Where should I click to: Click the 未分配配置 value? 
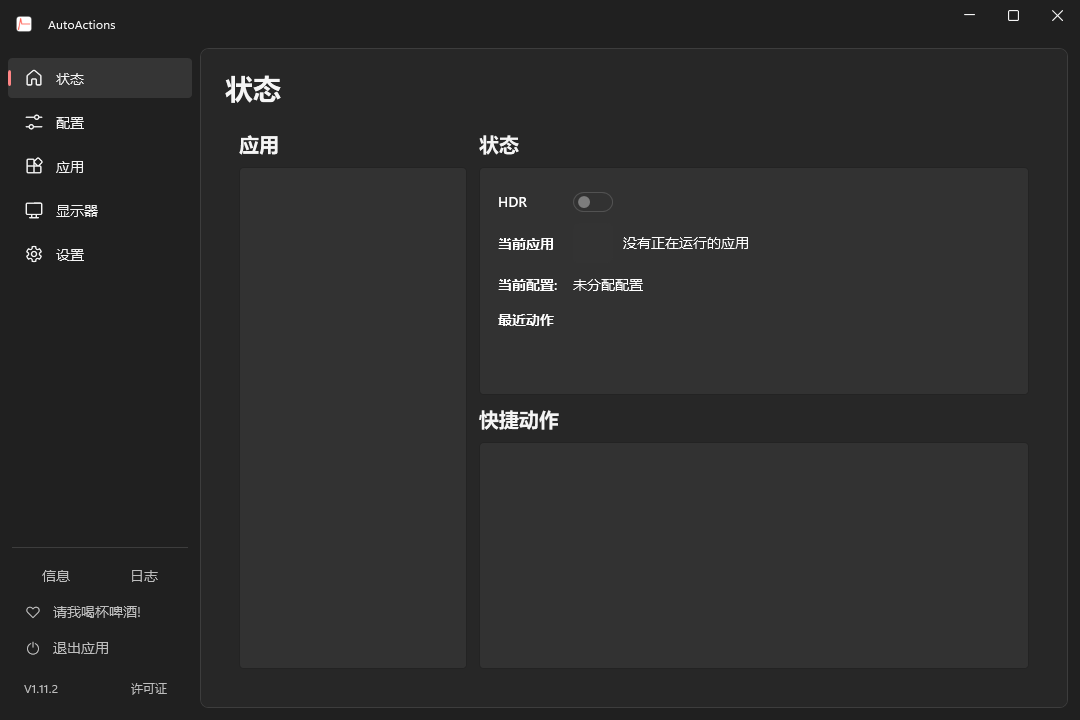pos(608,285)
